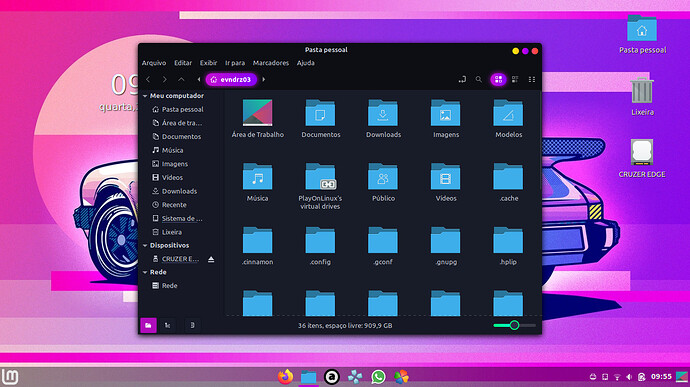690x387 pixels.
Task: Show tree view in the sidebar
Action: click(x=168, y=325)
